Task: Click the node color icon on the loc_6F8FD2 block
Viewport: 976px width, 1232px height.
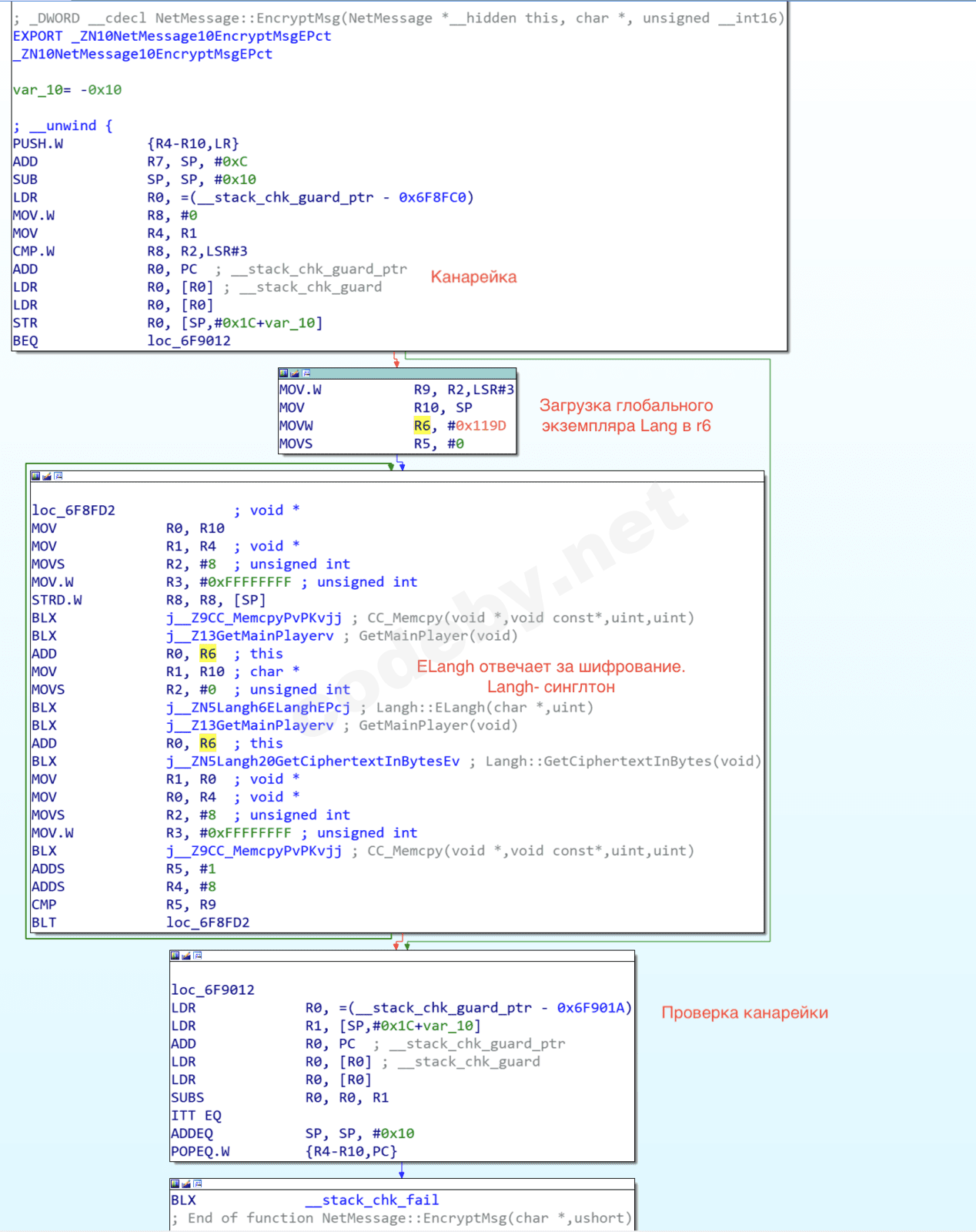Action: coord(35,477)
